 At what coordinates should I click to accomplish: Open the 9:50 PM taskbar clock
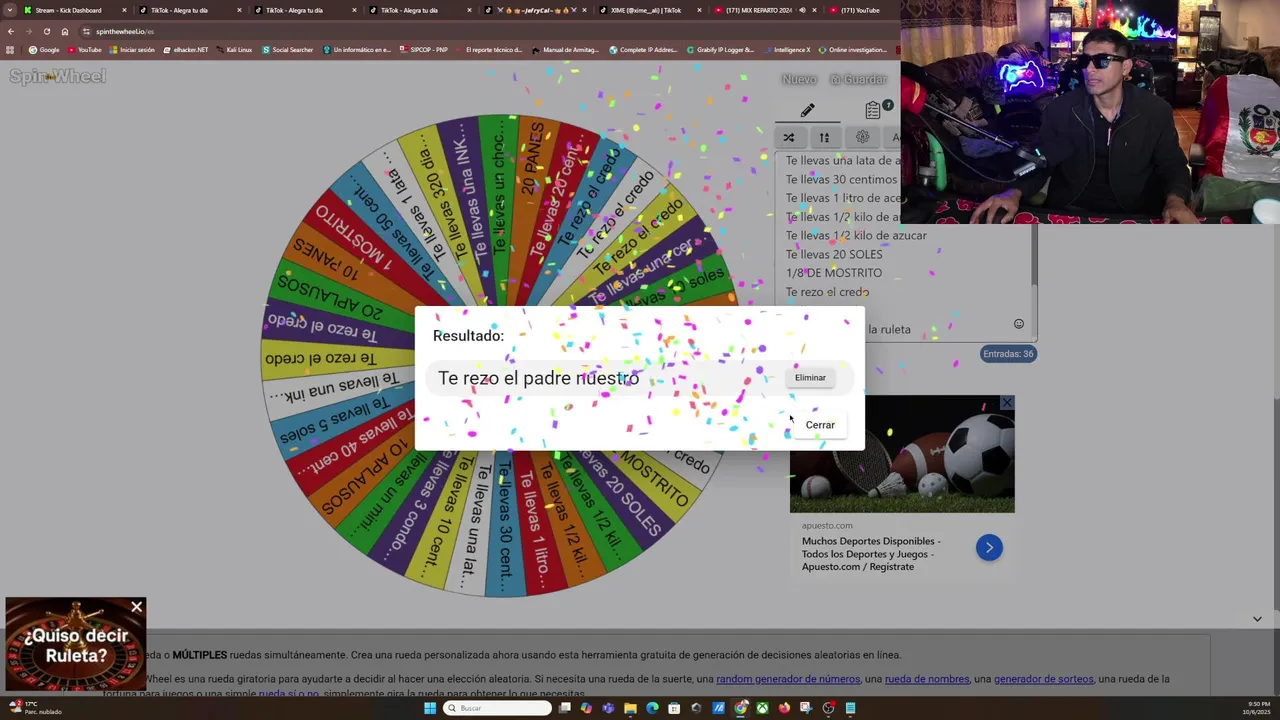point(1255,708)
